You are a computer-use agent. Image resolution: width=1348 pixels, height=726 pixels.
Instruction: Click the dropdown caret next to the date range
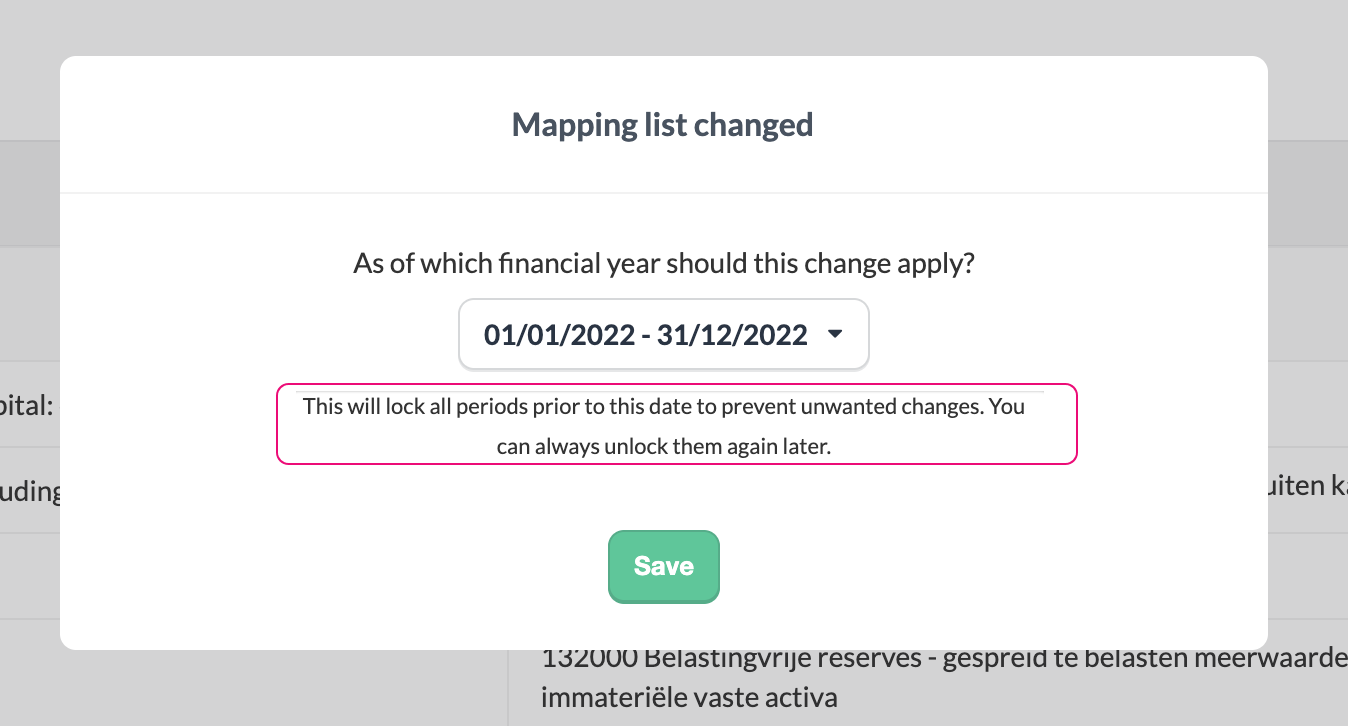[x=836, y=335]
